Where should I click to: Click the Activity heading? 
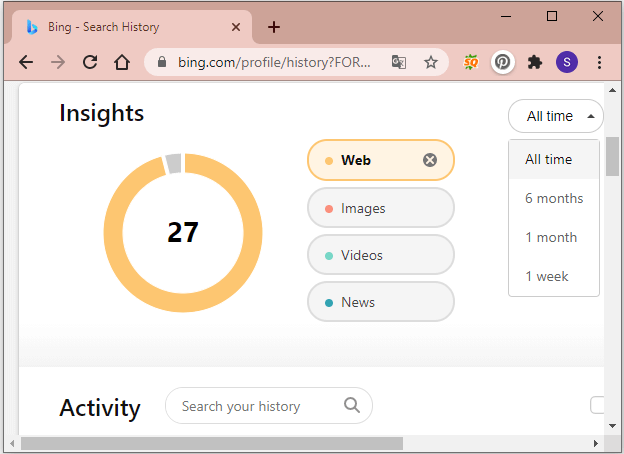pyautogui.click(x=100, y=408)
